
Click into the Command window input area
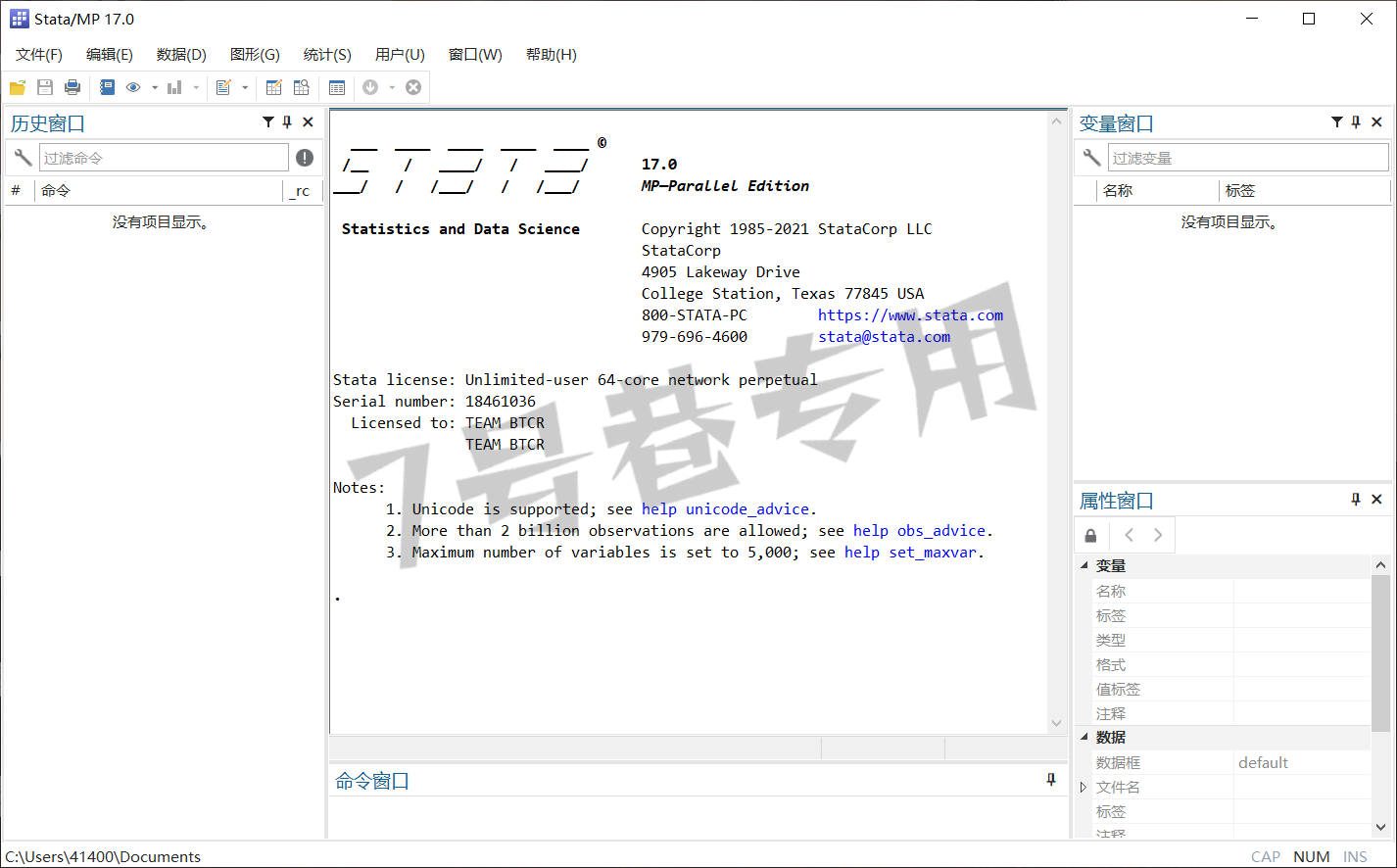click(698, 817)
